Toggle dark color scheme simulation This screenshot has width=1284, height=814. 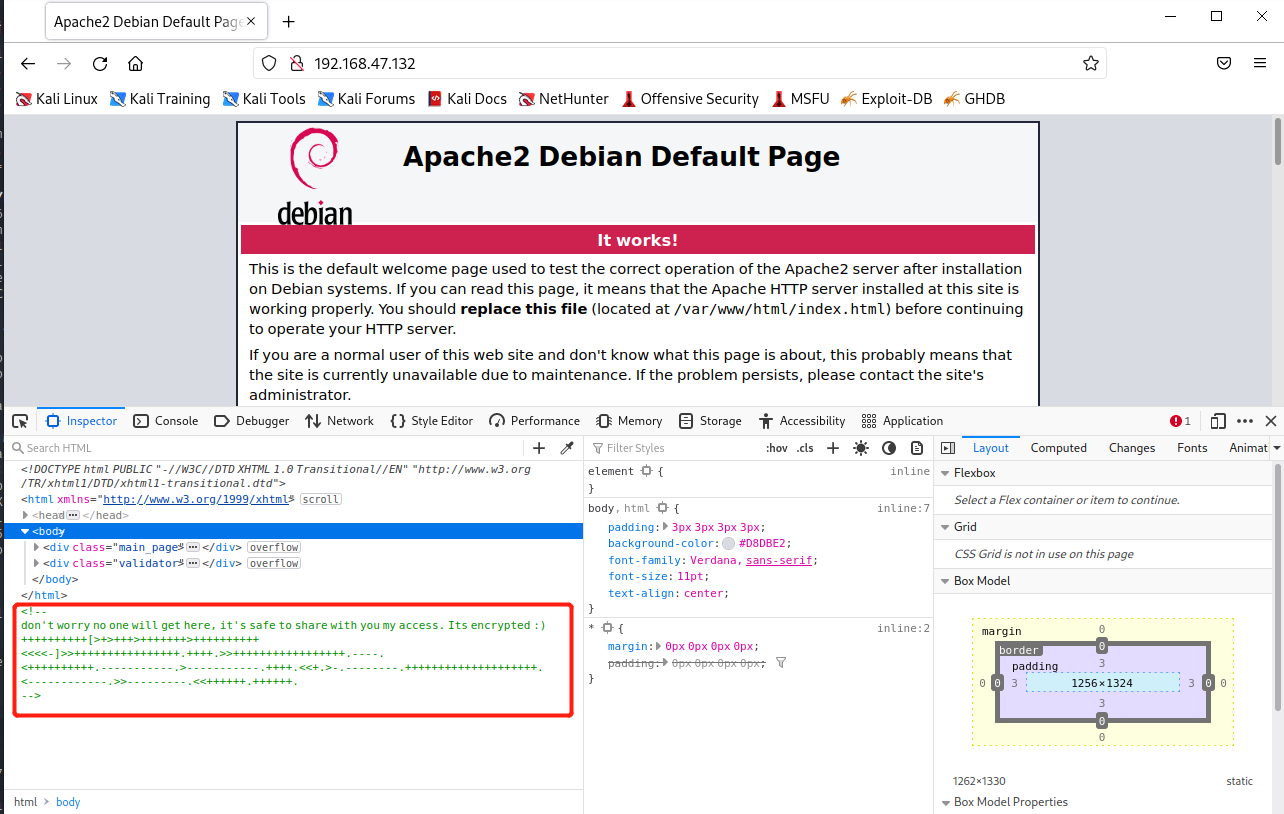pos(889,448)
